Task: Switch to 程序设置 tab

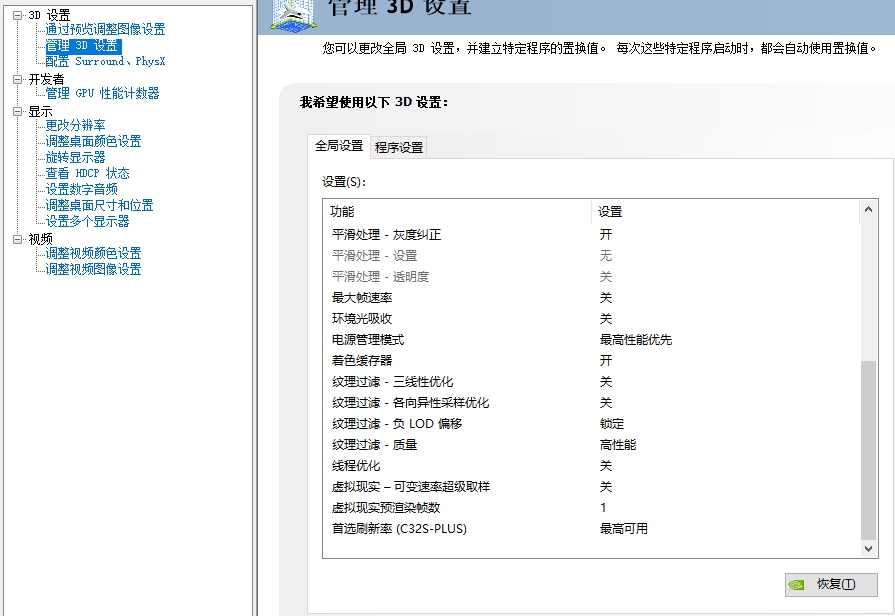Action: (399, 147)
